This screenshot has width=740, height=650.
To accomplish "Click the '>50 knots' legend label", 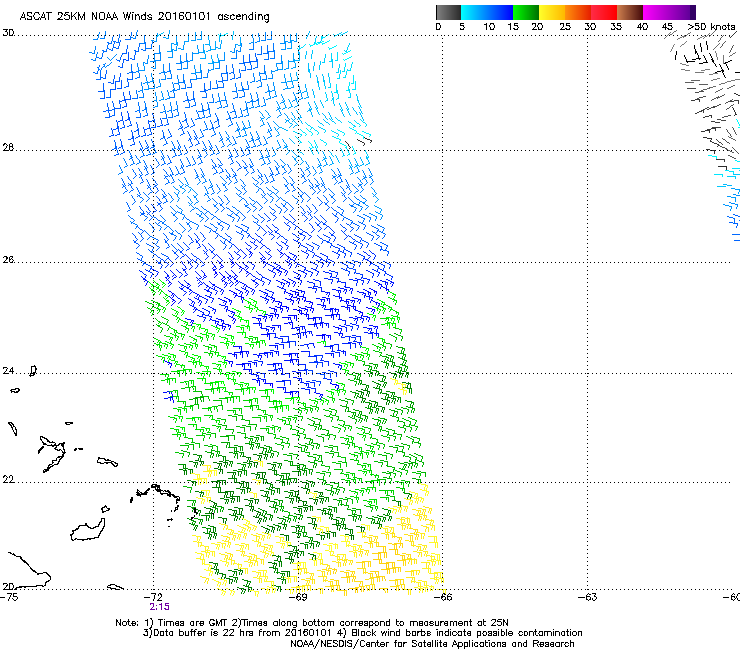I will (x=712, y=27).
